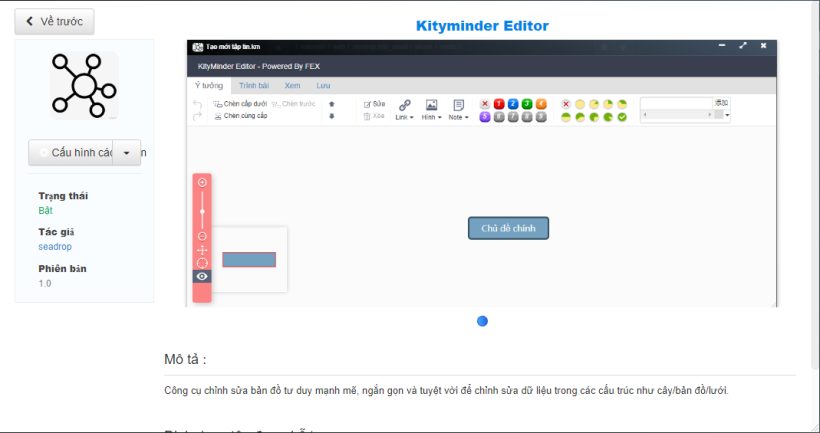The width and height of the screenshot is (820, 433).
Task: Expand caret next to Cấu hình button
Action: 127,153
